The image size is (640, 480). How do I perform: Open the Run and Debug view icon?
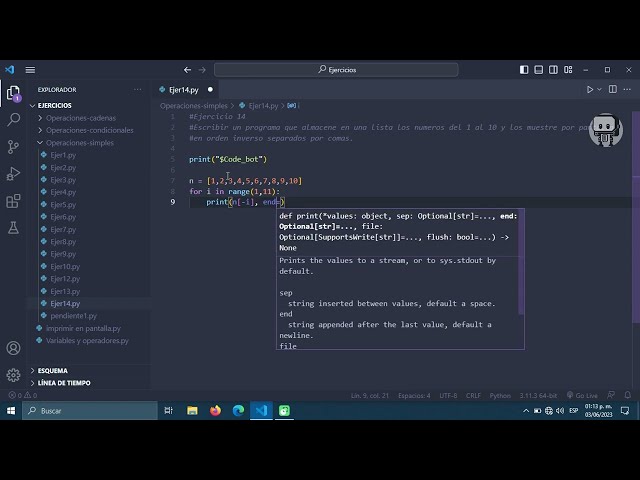[13, 173]
